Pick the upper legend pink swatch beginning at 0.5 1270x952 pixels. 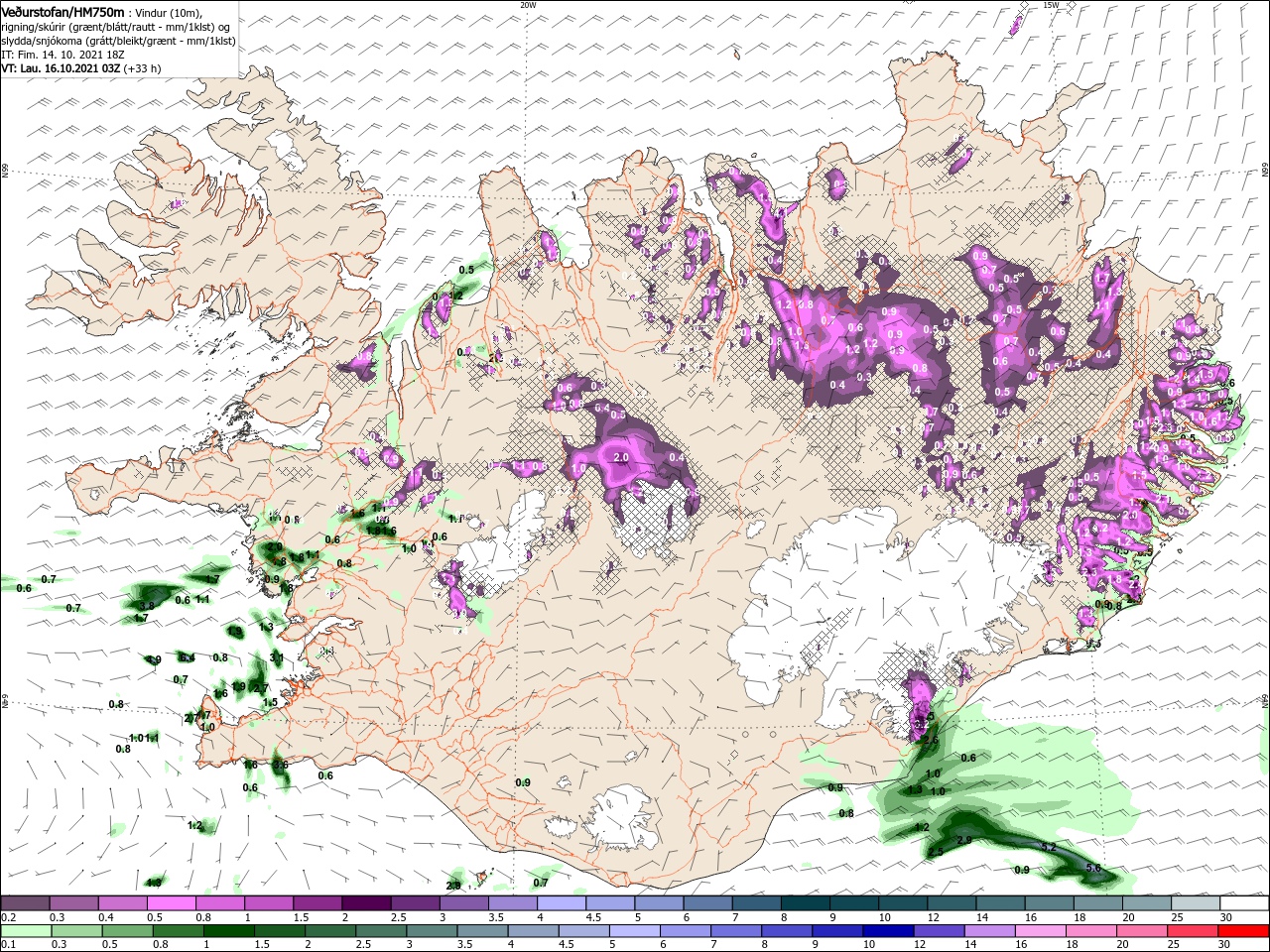click(x=171, y=903)
